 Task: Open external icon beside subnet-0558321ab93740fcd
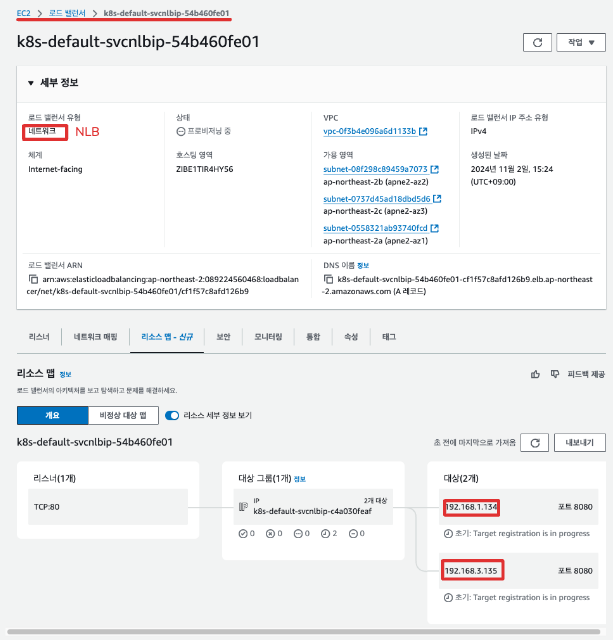click(x=435, y=228)
